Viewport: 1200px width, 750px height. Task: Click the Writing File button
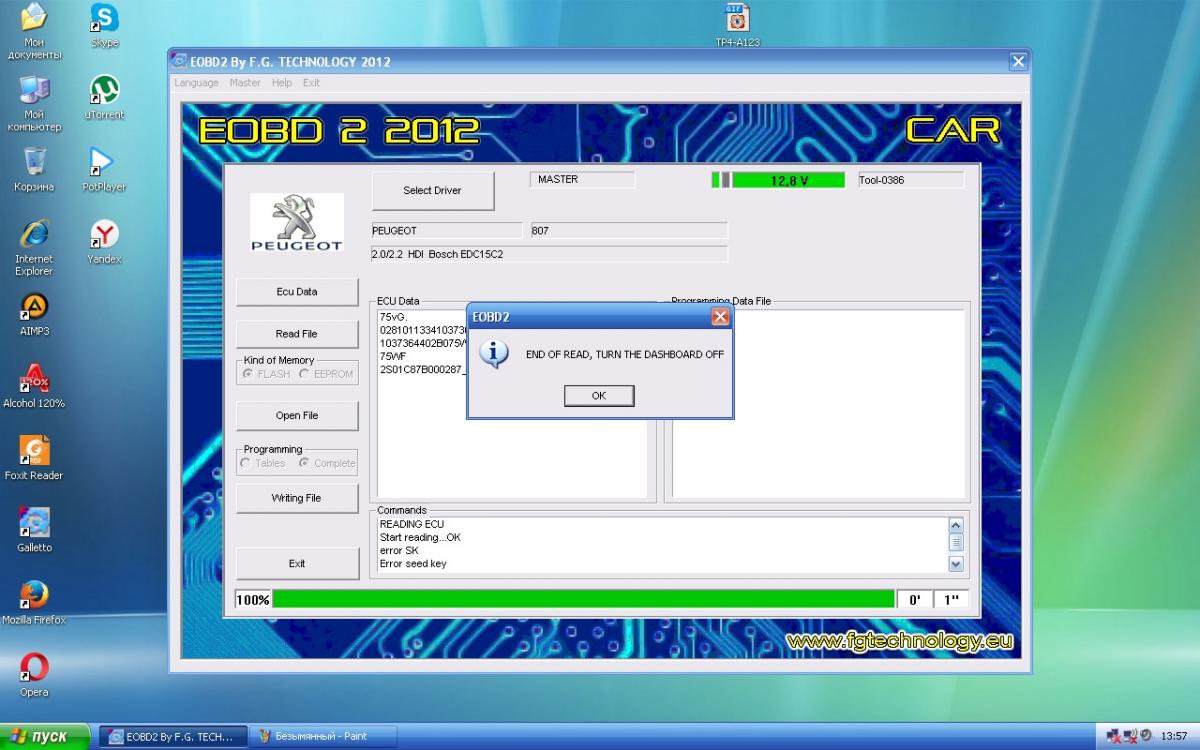pyautogui.click(x=297, y=498)
